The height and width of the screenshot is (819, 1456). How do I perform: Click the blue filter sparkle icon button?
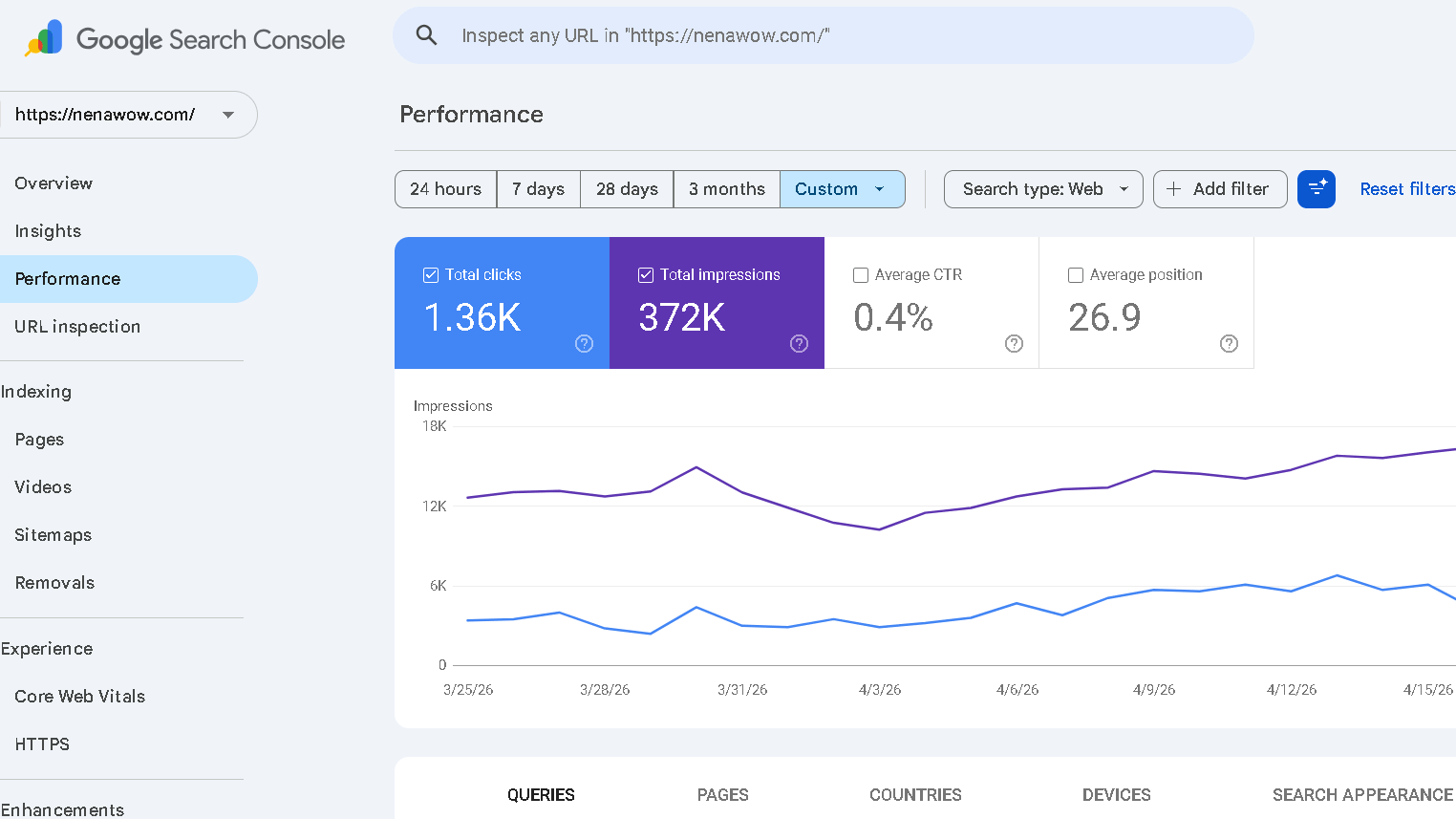pos(1316,189)
